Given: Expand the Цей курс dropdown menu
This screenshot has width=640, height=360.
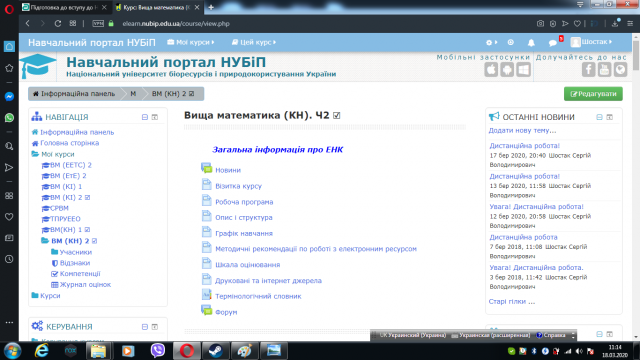Looking at the screenshot, I should [254, 42].
